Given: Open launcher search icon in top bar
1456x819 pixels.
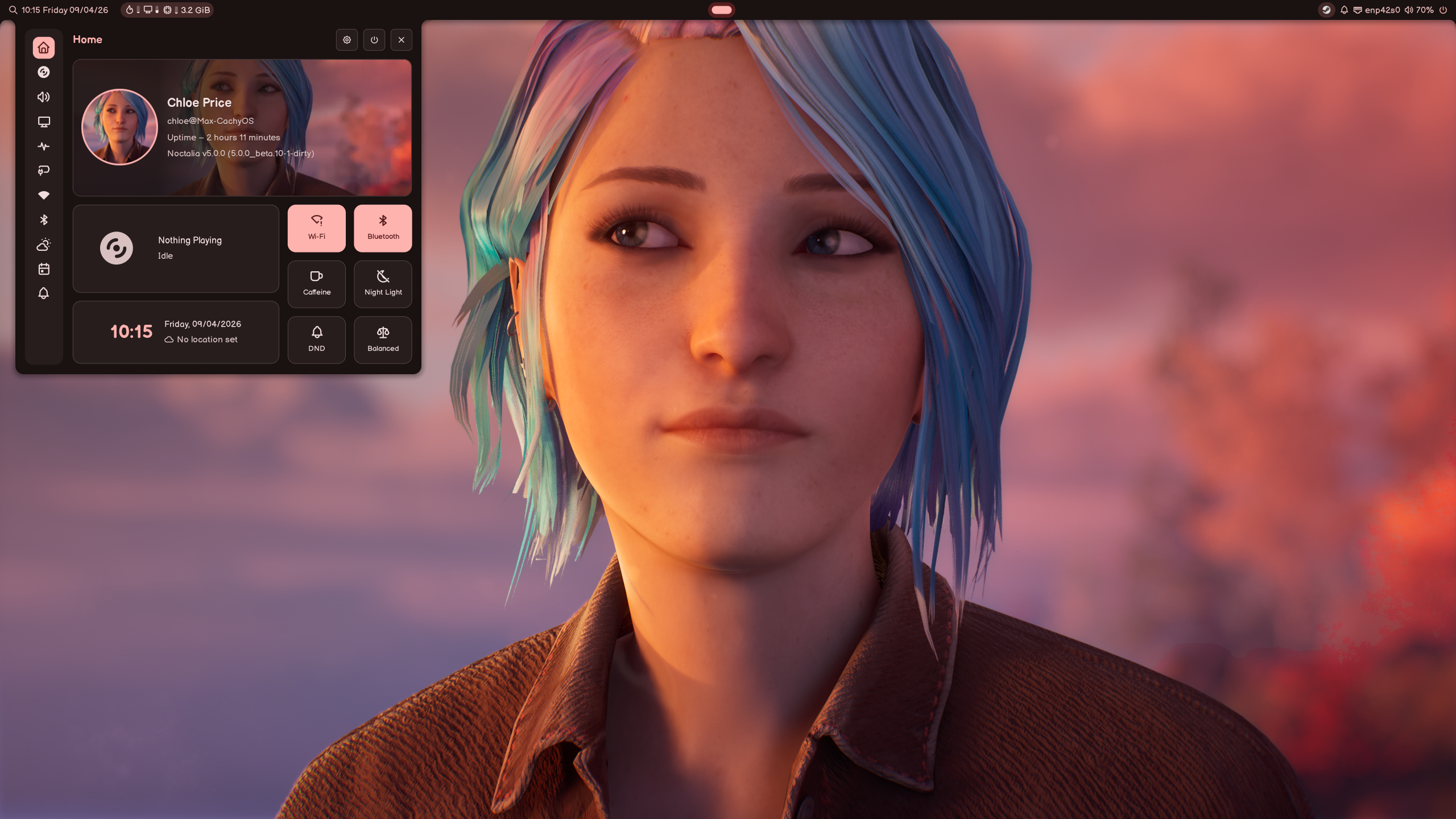Looking at the screenshot, I should coord(13,10).
